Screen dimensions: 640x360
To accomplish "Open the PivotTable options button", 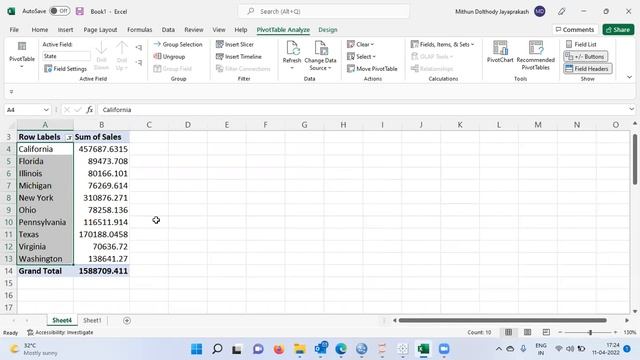I will coord(22,55).
